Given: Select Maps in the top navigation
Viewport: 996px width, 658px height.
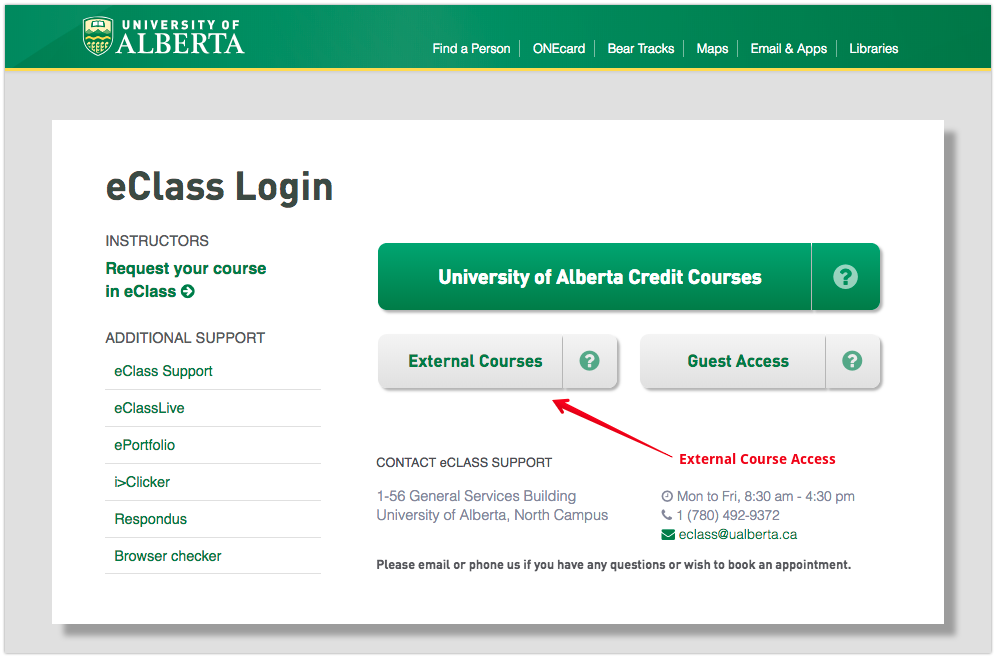Looking at the screenshot, I should click(x=712, y=48).
